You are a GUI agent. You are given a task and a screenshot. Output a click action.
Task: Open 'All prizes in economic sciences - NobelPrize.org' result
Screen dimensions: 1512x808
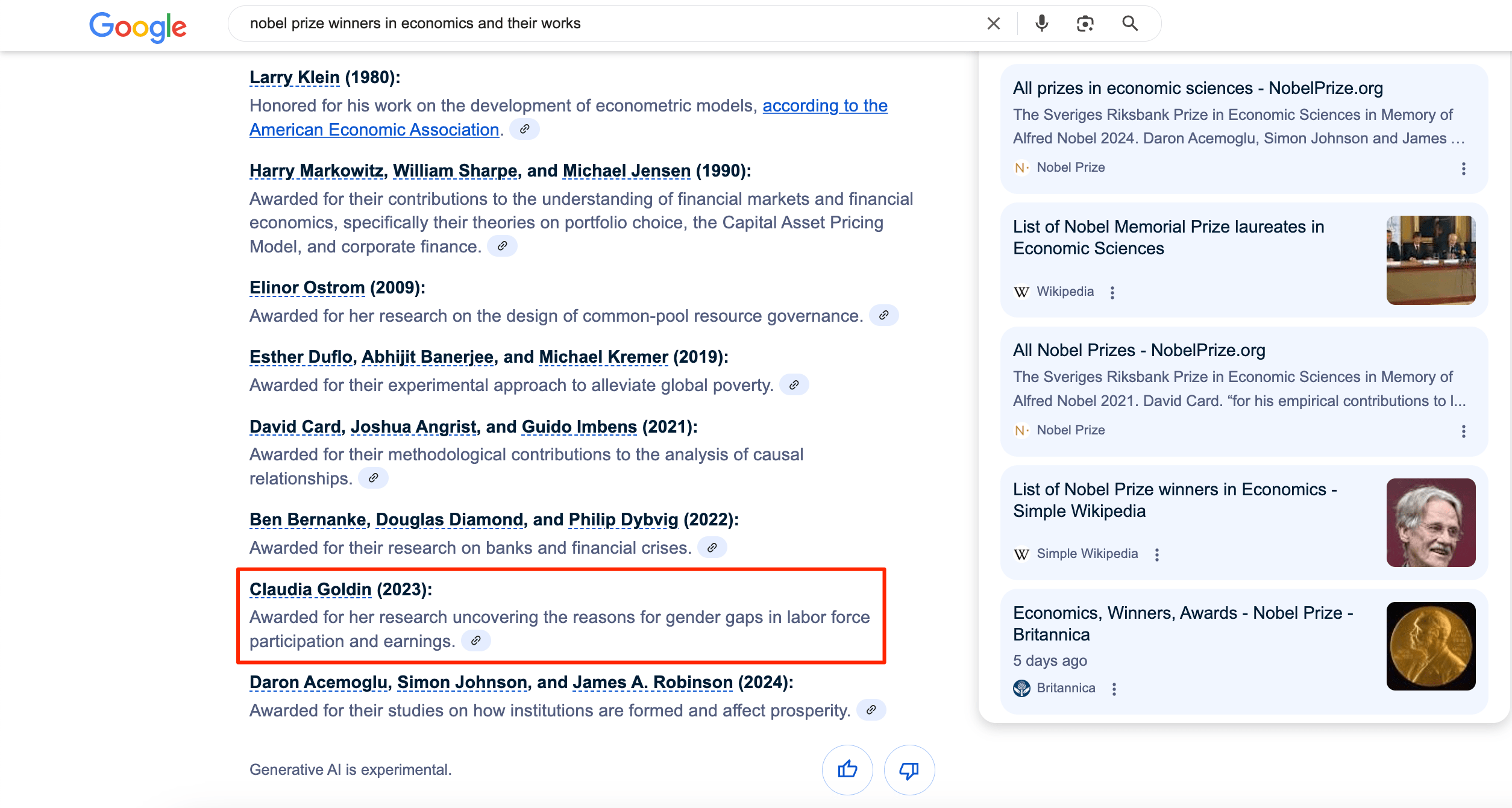pyautogui.click(x=1197, y=89)
